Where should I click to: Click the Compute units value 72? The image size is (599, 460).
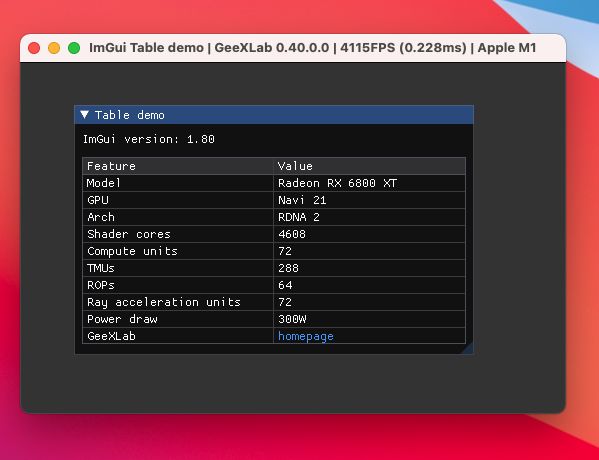tap(285, 251)
